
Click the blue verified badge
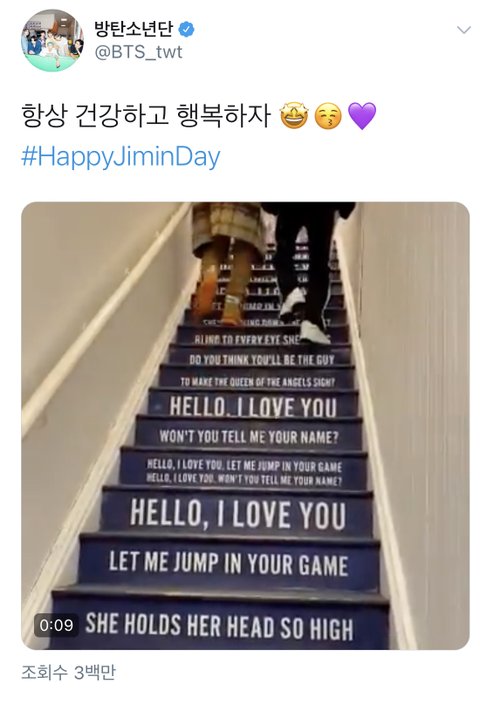pyautogui.click(x=186, y=29)
